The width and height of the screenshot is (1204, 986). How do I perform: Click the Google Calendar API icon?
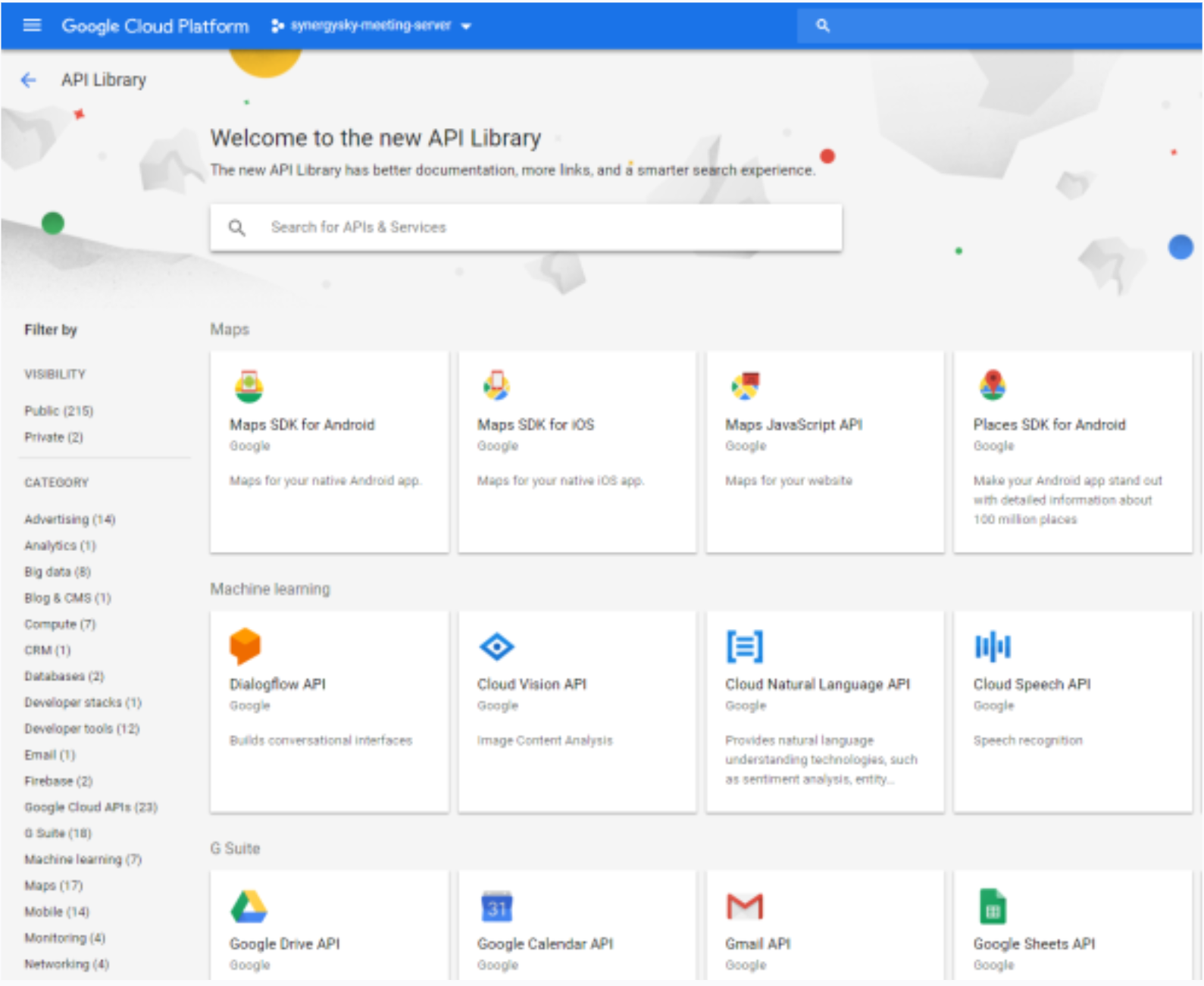(x=497, y=906)
